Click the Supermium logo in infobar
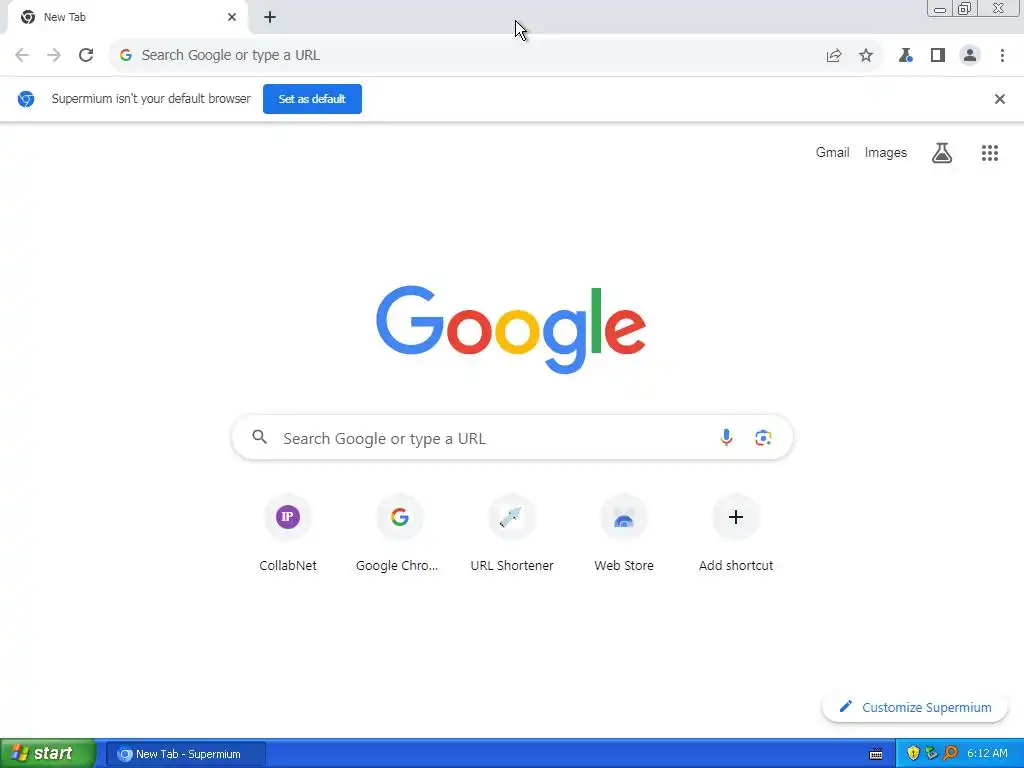Screen dimensions: 1024x768 click(x=26, y=99)
